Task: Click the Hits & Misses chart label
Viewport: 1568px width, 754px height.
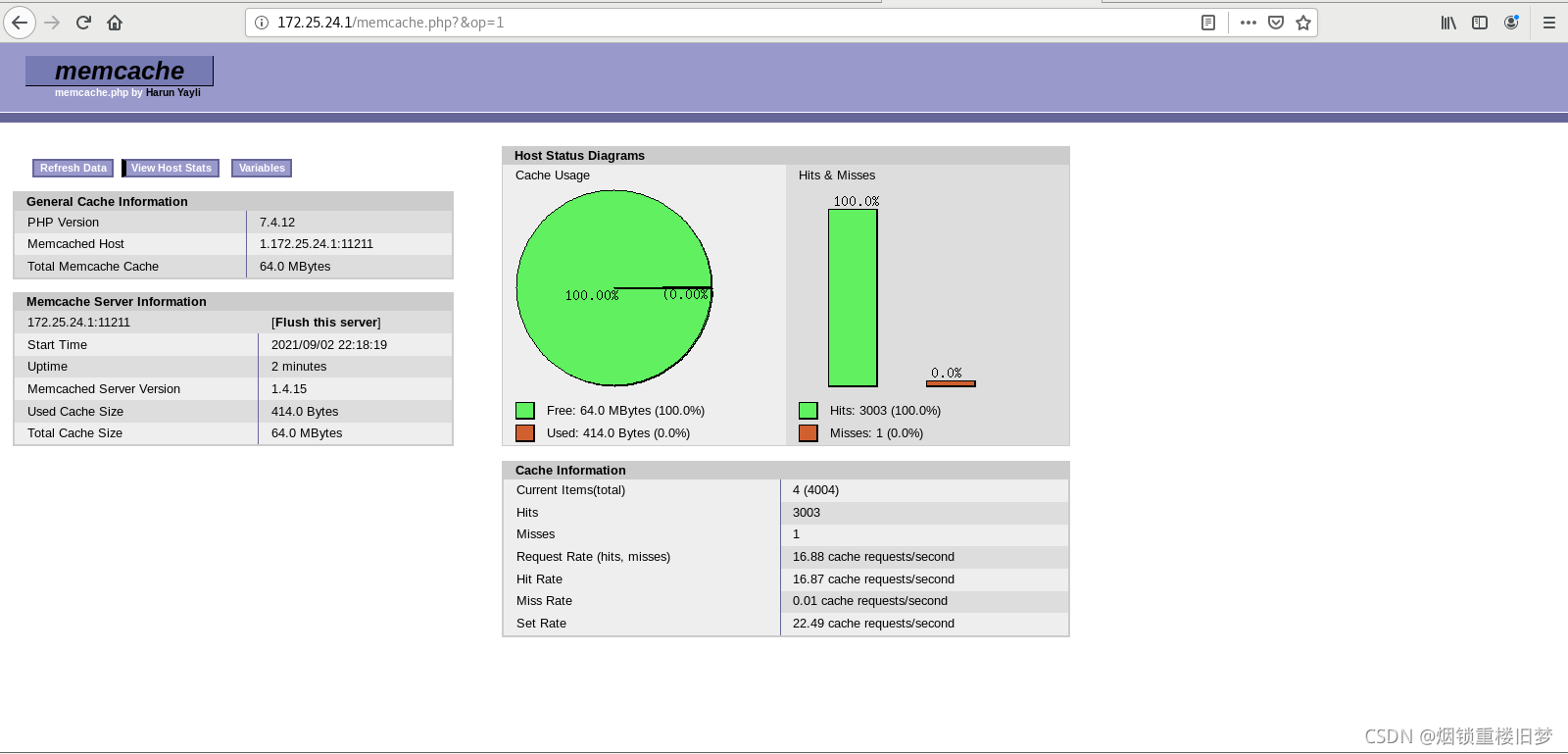Action: [837, 176]
